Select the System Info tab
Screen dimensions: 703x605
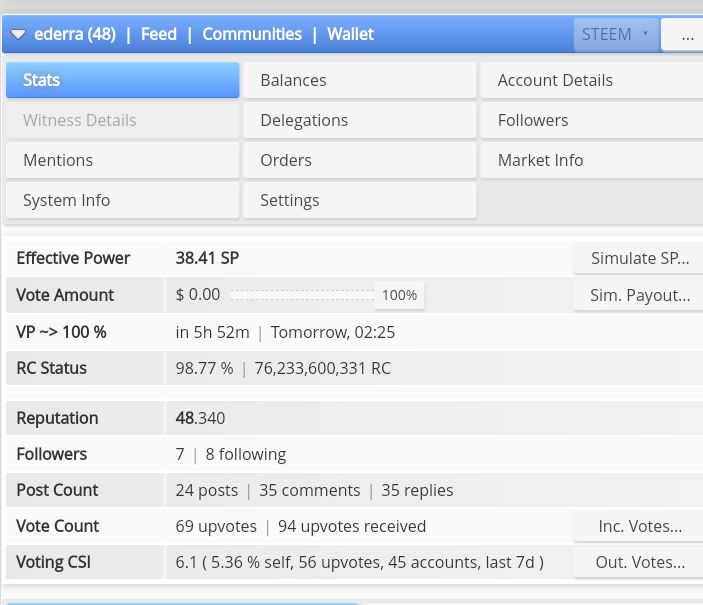coord(123,200)
